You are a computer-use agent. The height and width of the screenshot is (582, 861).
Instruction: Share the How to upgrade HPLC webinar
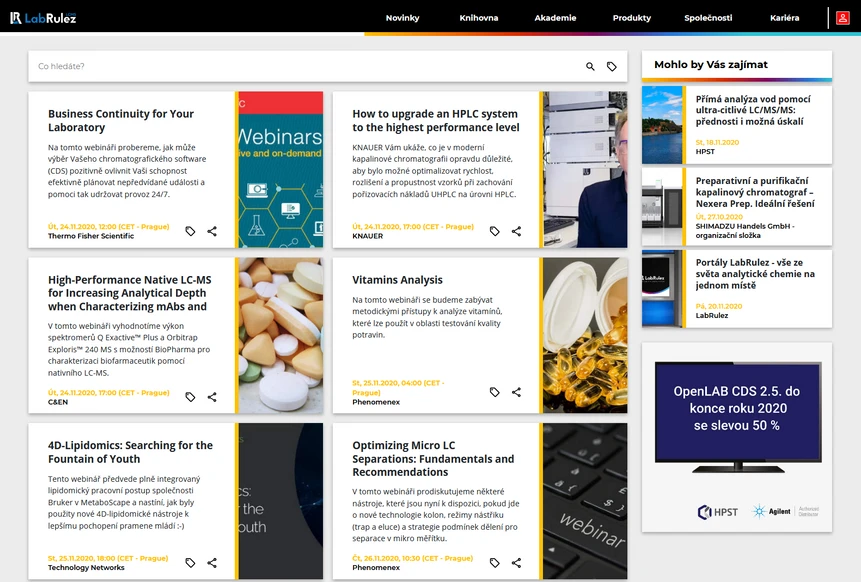[x=516, y=231]
